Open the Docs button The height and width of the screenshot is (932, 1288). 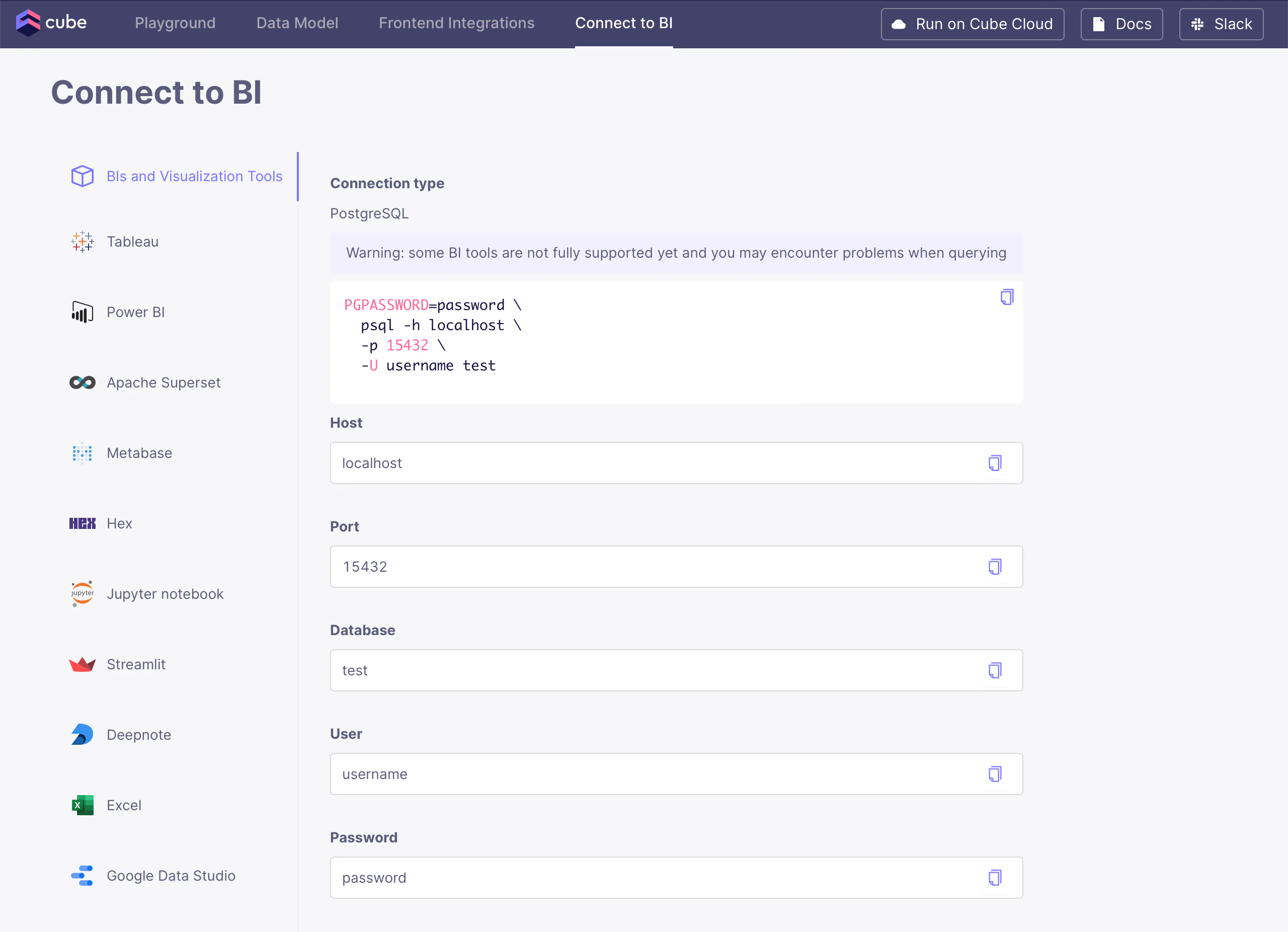tap(1121, 24)
